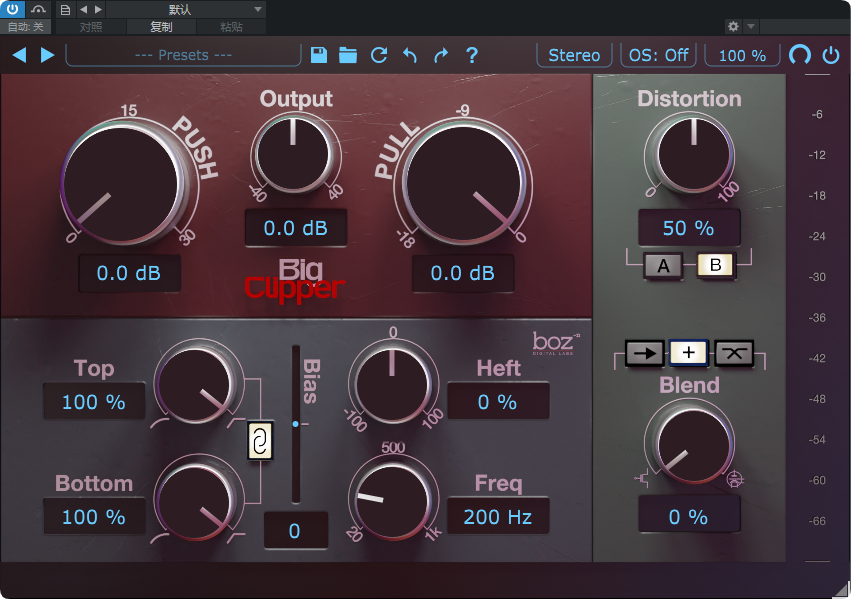Click the reload preset circular arrow

[379, 55]
